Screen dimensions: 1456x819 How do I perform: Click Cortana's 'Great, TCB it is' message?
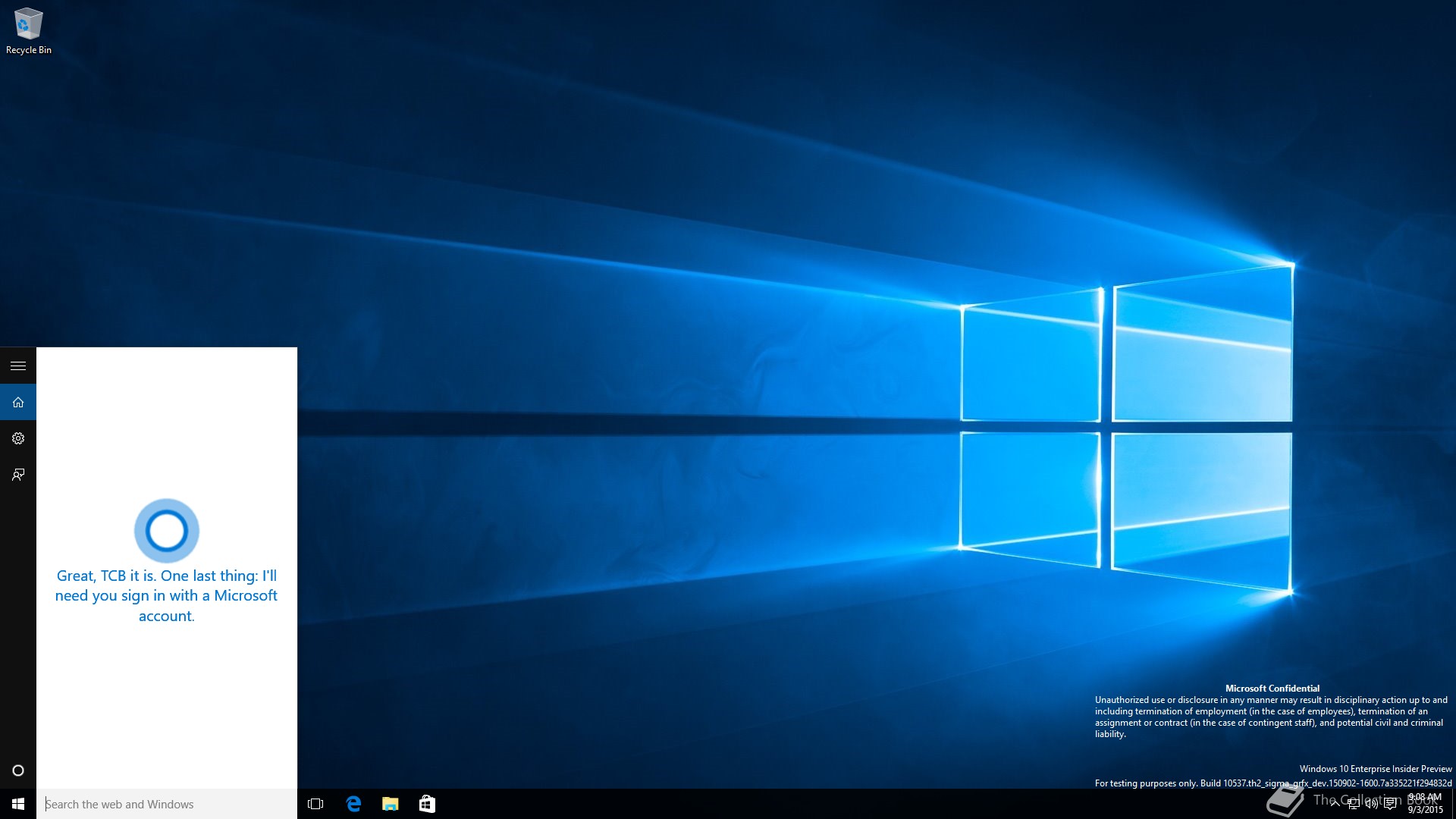click(x=166, y=596)
